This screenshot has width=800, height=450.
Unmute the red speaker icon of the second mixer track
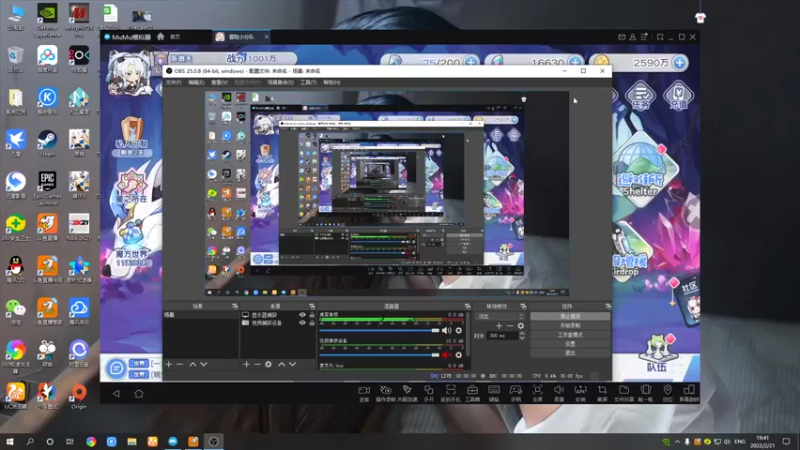point(447,355)
